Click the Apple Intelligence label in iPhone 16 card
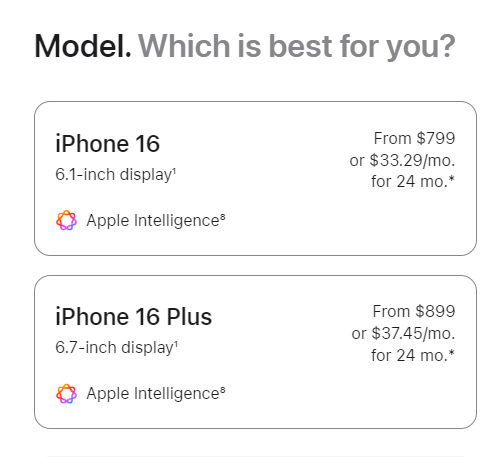 click(x=153, y=221)
